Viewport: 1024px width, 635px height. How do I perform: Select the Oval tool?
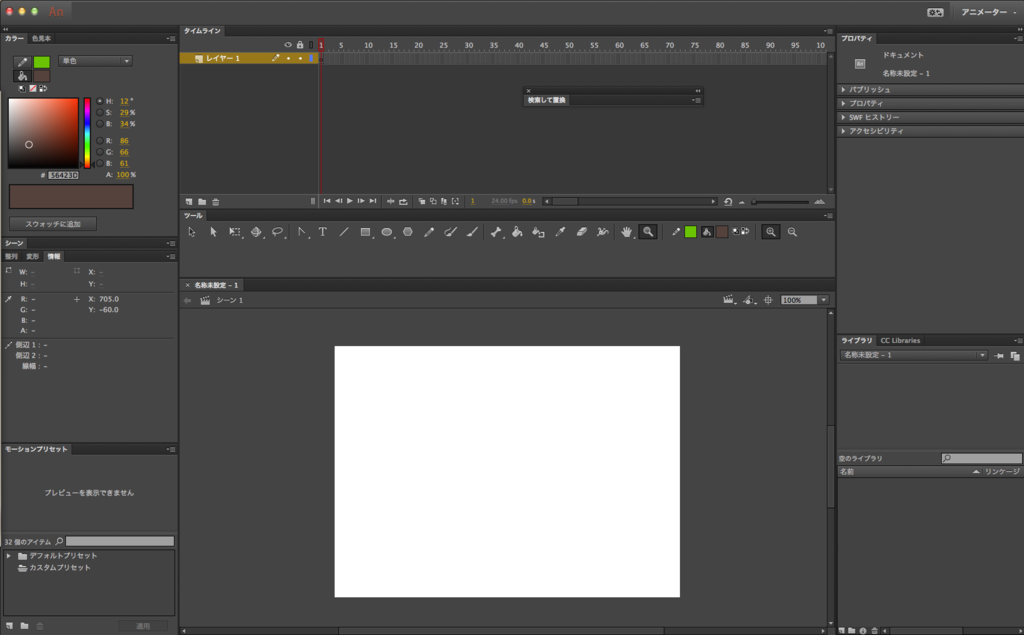click(x=387, y=232)
